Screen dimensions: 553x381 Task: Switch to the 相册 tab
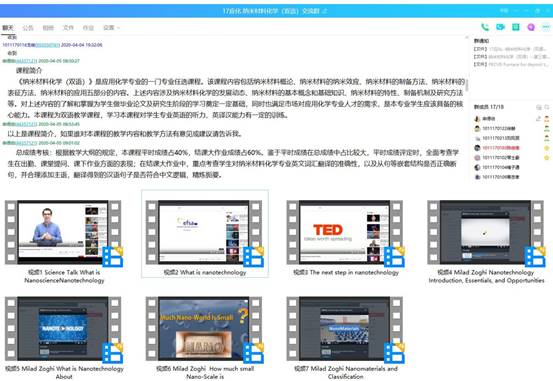[48, 28]
